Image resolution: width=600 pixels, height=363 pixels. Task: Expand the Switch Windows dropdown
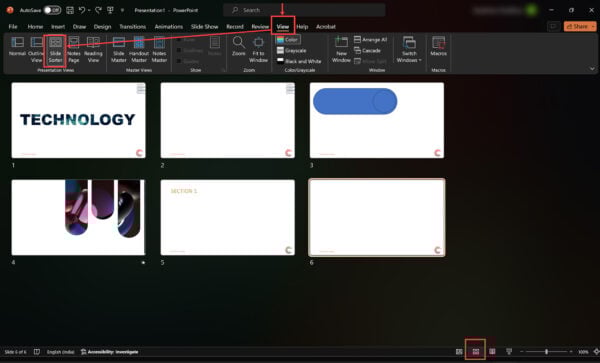pyautogui.click(x=409, y=49)
